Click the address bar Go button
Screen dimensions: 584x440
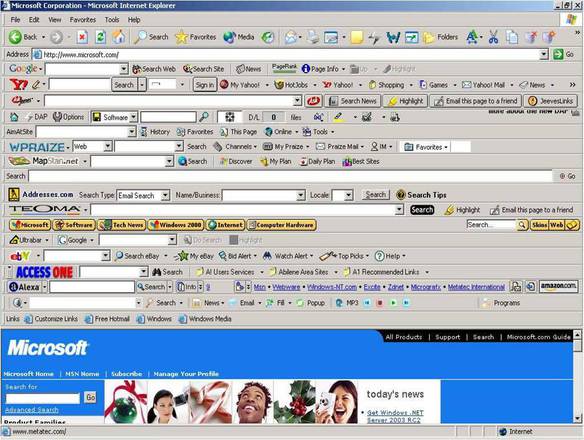click(564, 54)
